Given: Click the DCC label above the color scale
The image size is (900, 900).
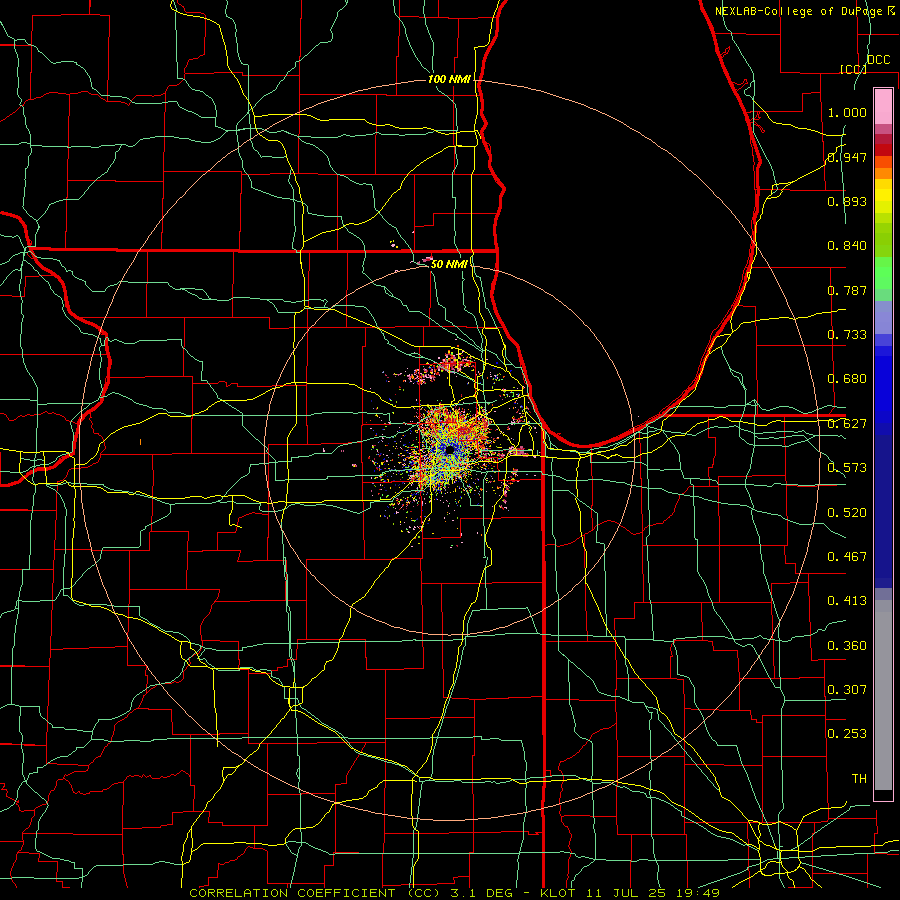Looking at the screenshot, I should (x=878, y=60).
